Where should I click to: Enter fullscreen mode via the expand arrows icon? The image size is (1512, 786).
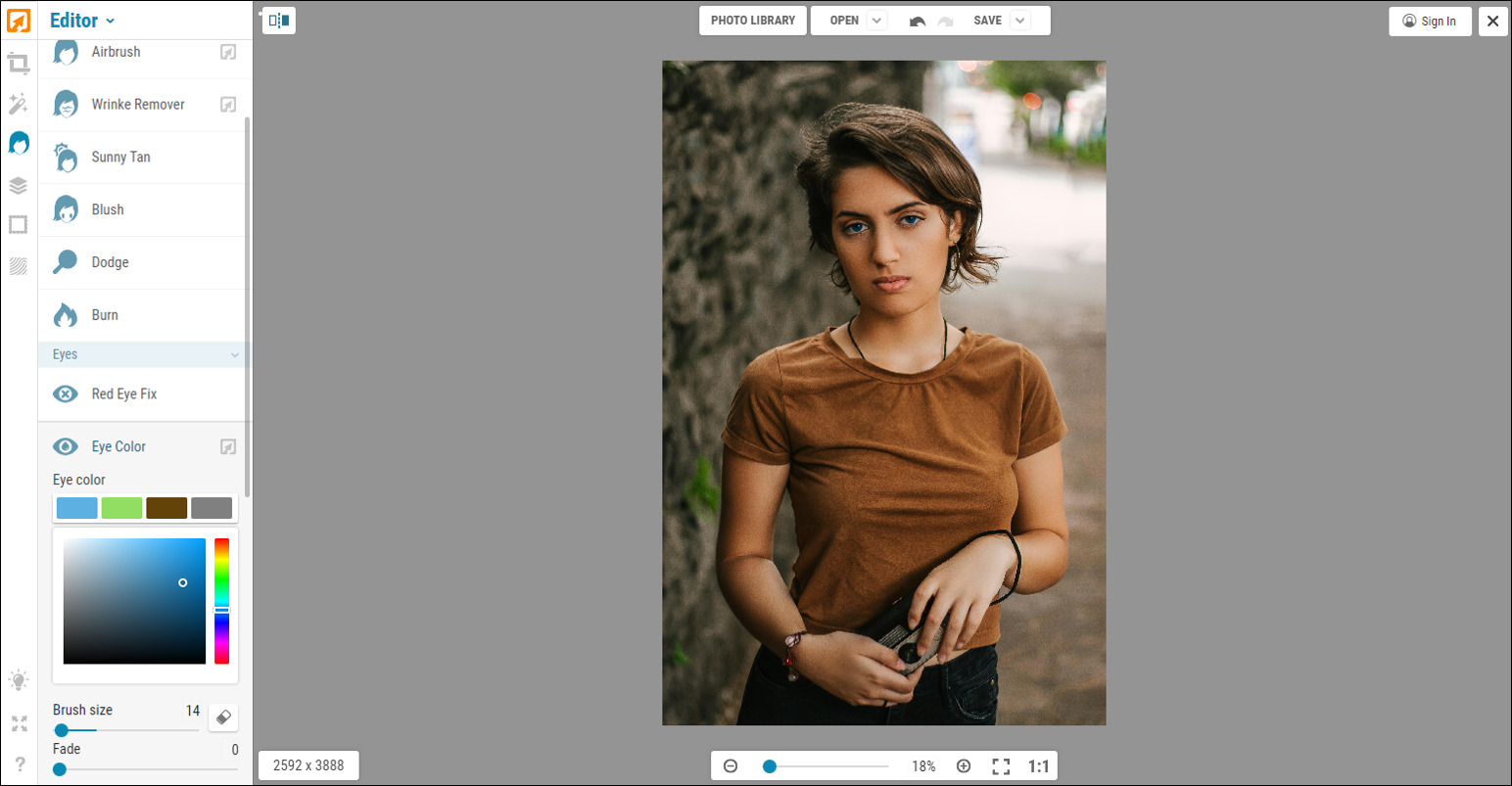(x=18, y=723)
